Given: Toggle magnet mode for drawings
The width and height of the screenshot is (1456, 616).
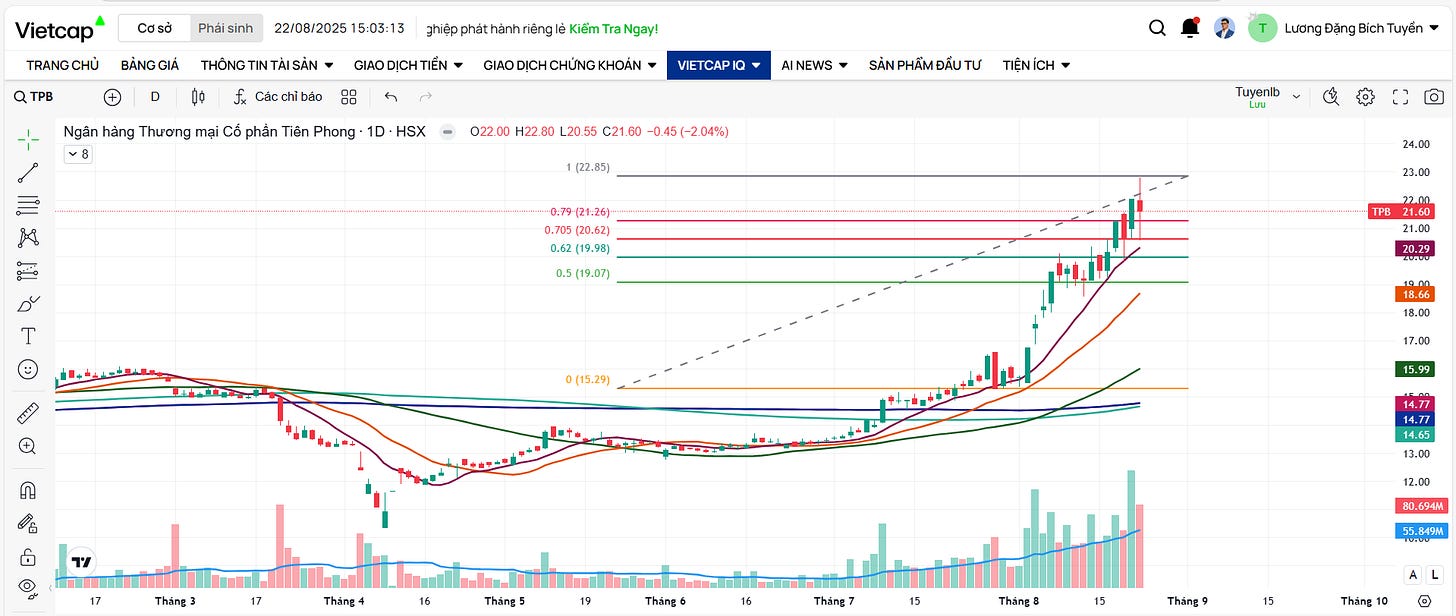Looking at the screenshot, I should 28,490.
